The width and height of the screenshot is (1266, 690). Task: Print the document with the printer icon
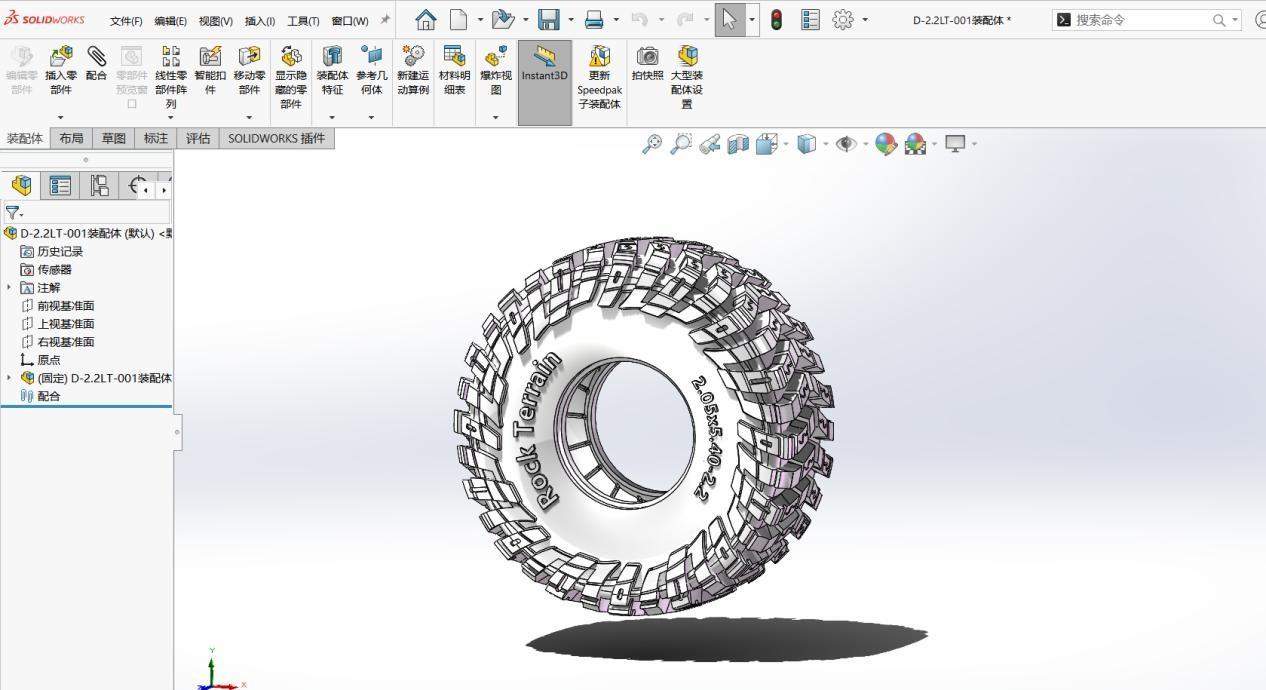tap(594, 20)
